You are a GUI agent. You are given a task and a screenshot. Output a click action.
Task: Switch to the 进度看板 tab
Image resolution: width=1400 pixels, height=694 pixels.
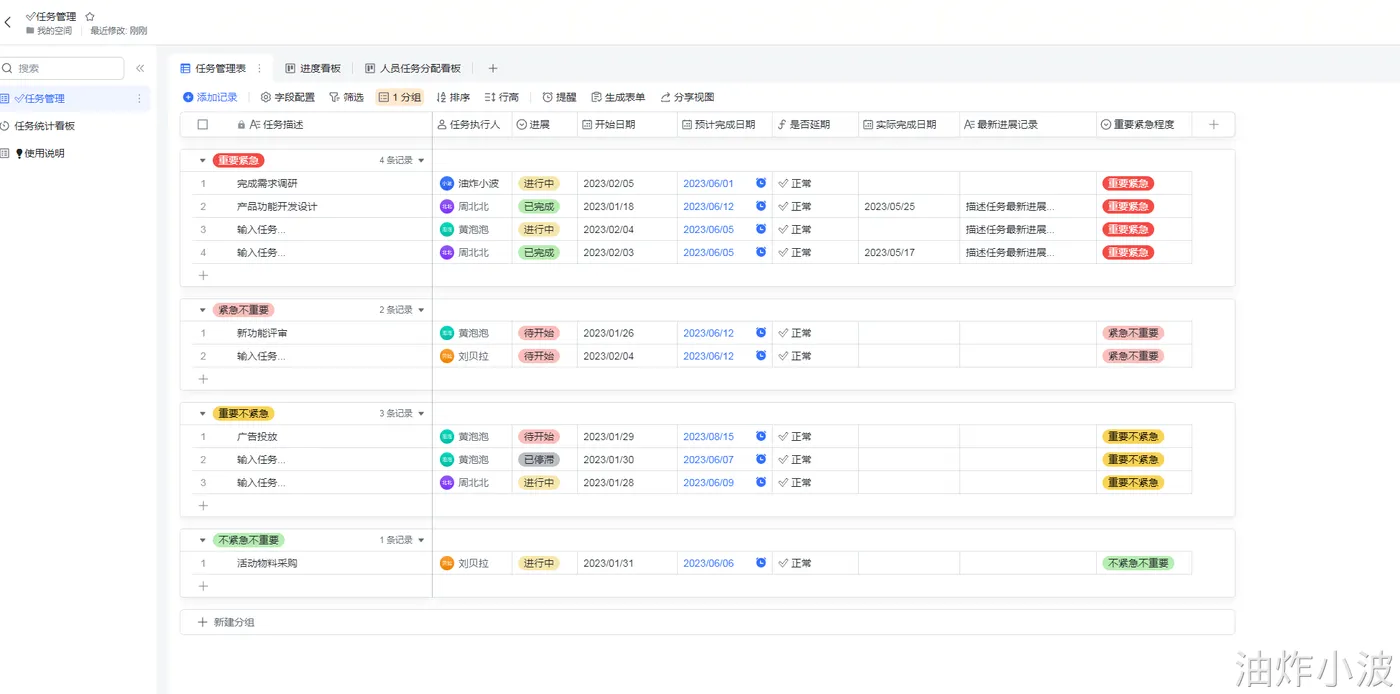[313, 68]
